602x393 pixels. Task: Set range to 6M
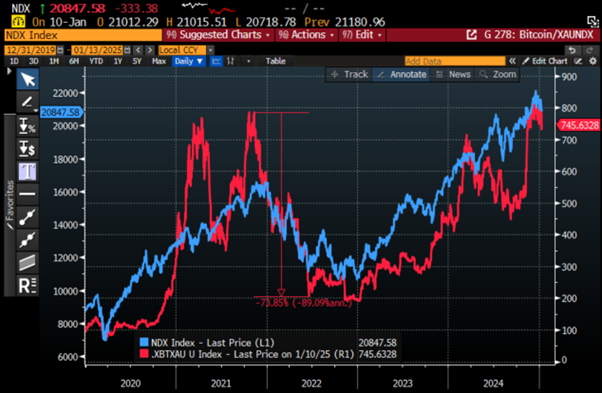[x=74, y=61]
